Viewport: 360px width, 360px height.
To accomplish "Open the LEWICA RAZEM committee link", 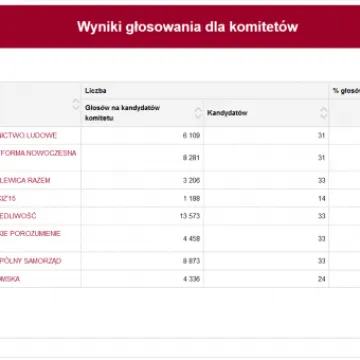I will pyautogui.click(x=25, y=180).
